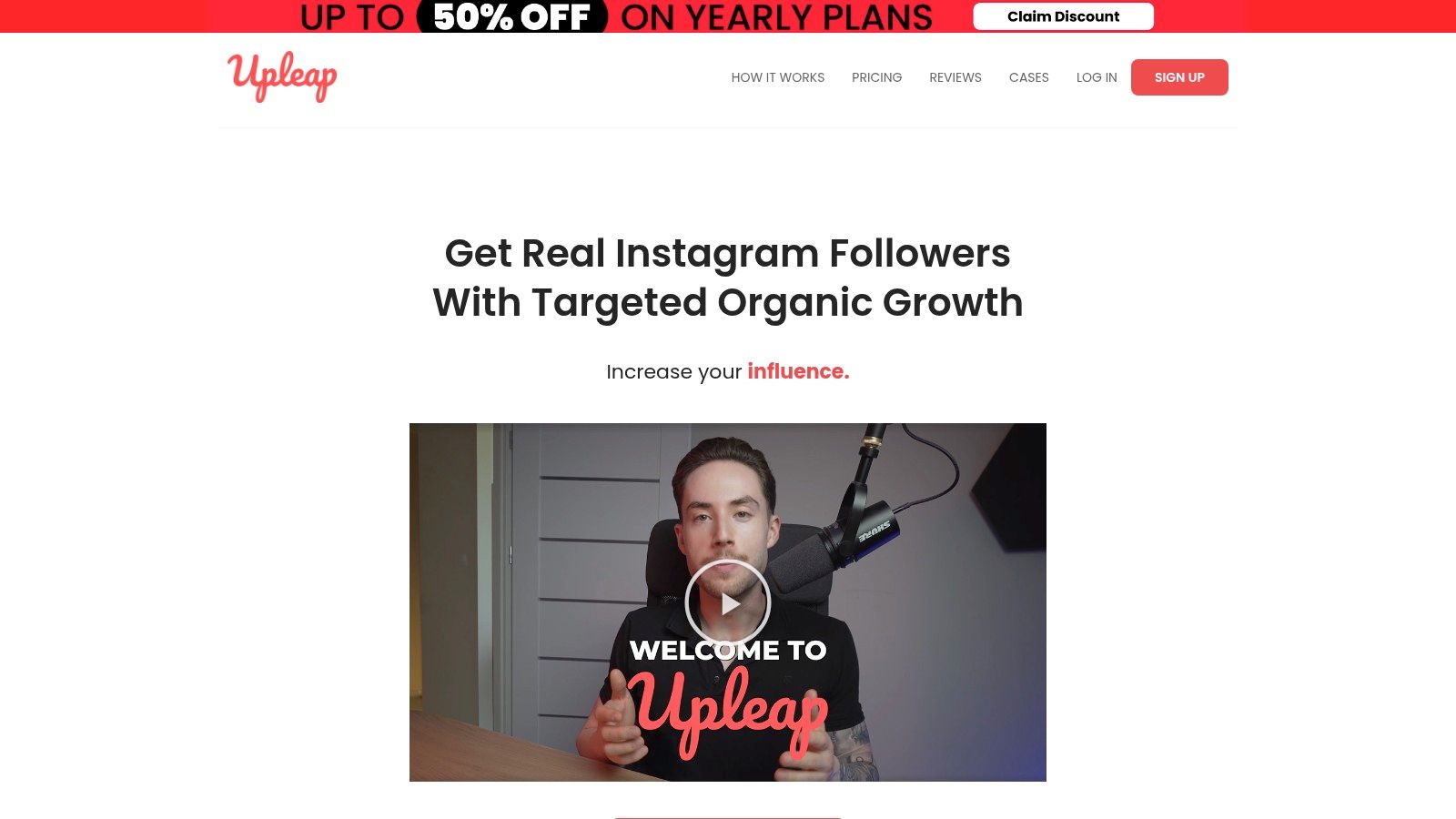The image size is (1456, 819).
Task: Open the Reviews section
Action: (955, 77)
